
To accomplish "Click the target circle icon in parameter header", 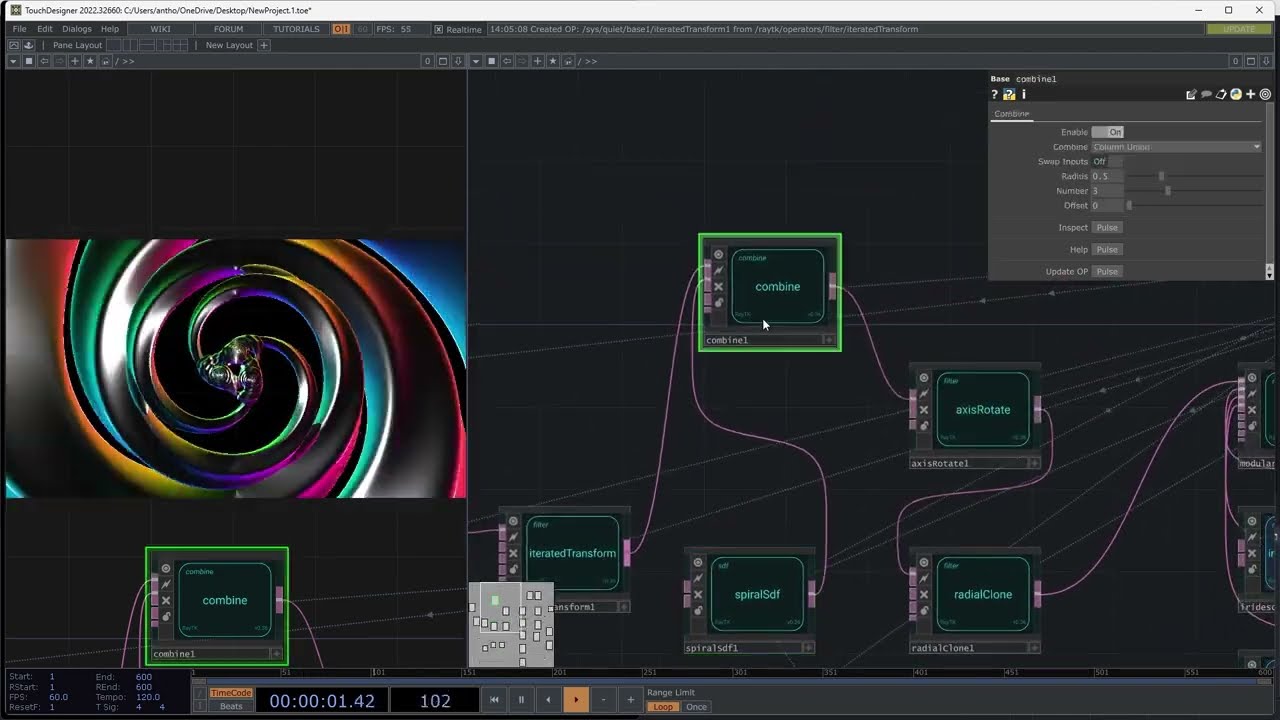I will 1265,94.
